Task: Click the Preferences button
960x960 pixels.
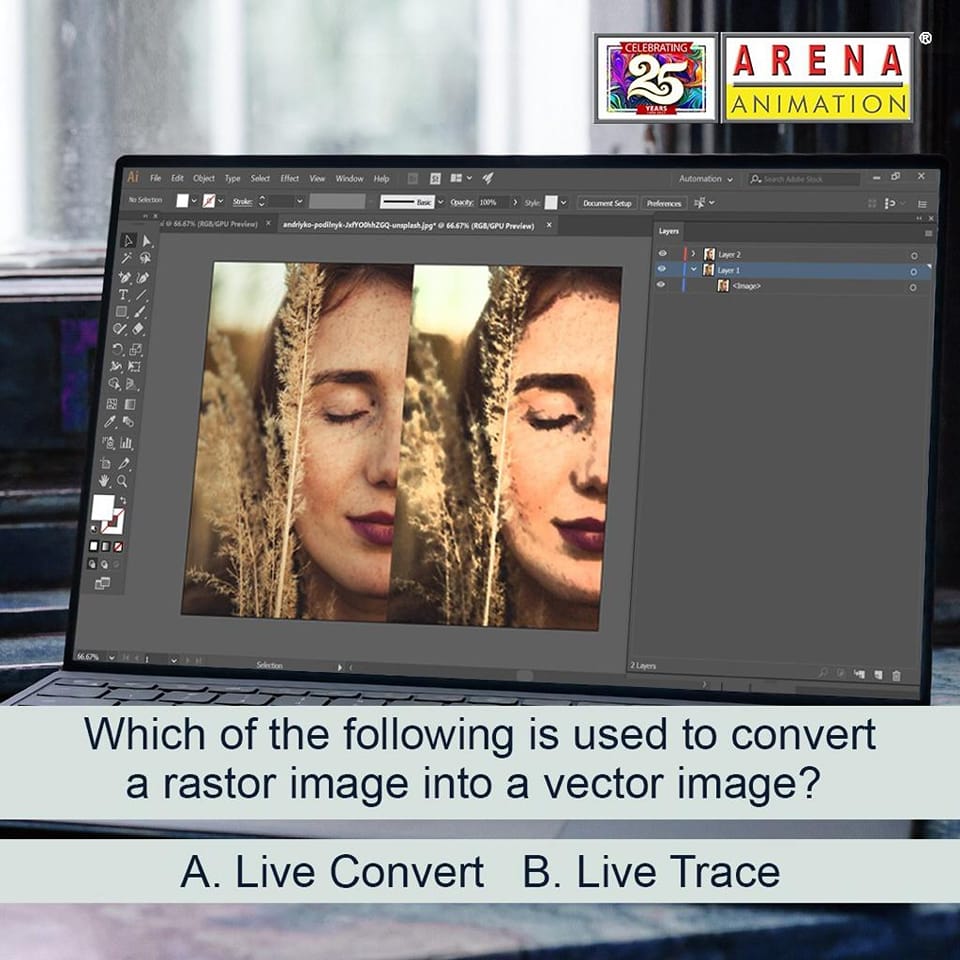Action: [664, 203]
